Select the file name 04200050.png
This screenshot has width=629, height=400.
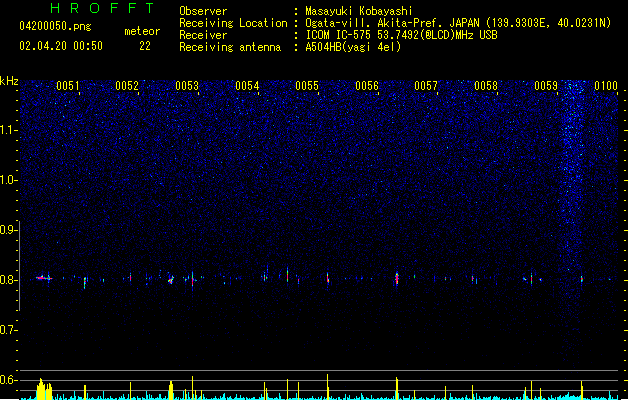55,26
